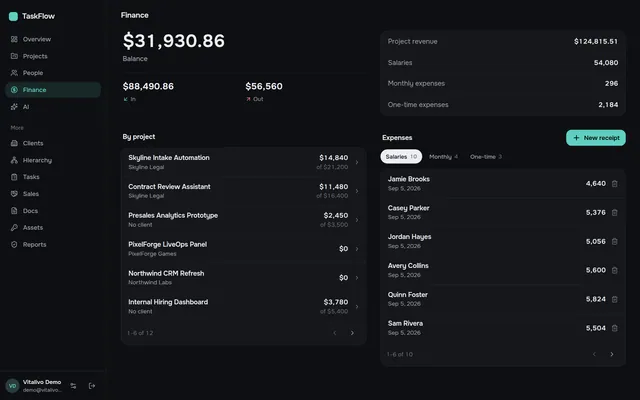This screenshot has width=640, height=400.
Task: Delete Casey Parker salary entry
Action: click(615, 213)
